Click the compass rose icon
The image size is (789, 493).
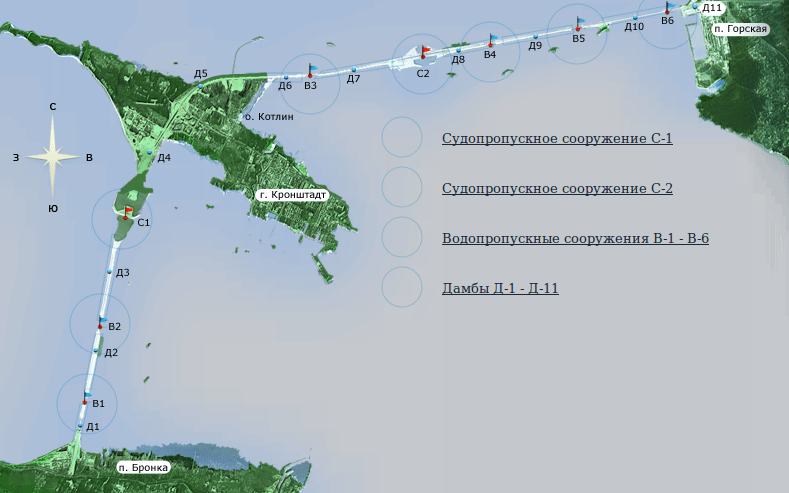point(52,155)
